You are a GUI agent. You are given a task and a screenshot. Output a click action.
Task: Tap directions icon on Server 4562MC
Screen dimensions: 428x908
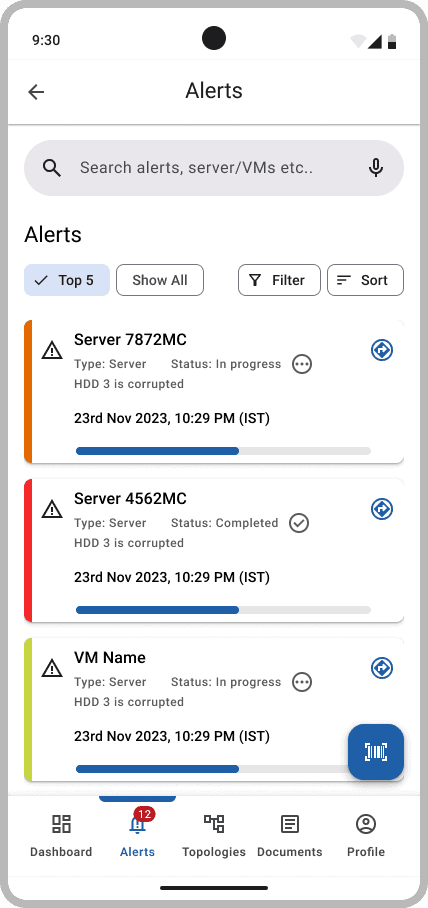pyautogui.click(x=382, y=508)
